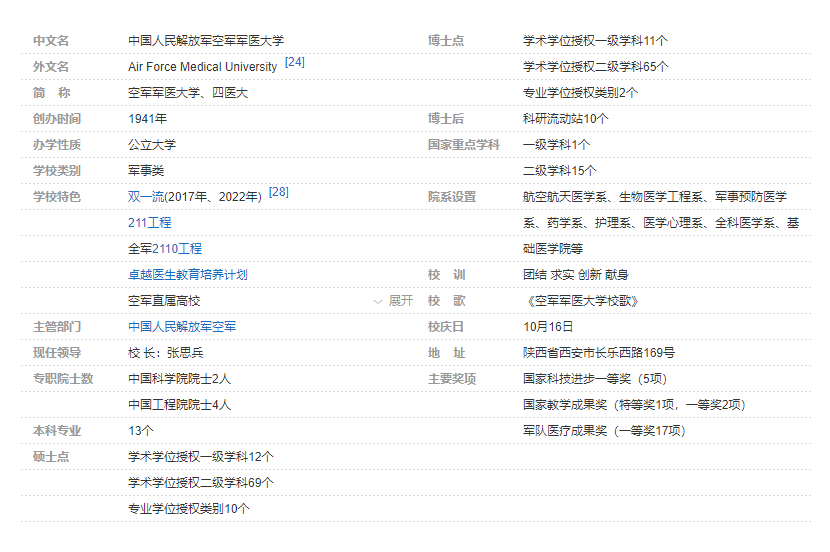
Task: Select the address 陕西省西安市长乐西路169号
Action: (x=598, y=353)
